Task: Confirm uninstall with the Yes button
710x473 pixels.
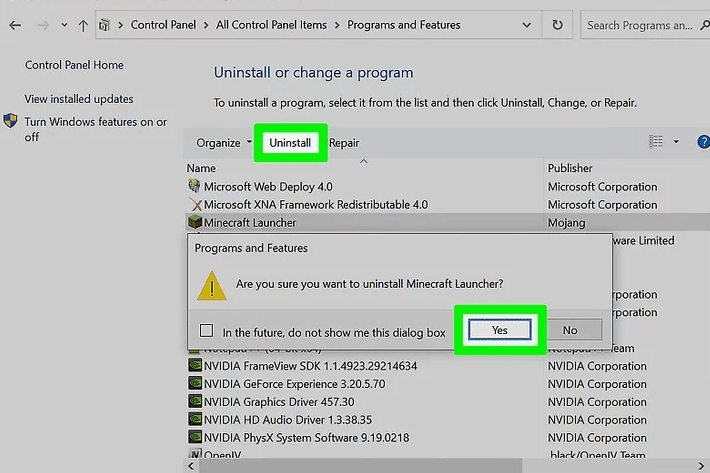Action: [x=500, y=330]
